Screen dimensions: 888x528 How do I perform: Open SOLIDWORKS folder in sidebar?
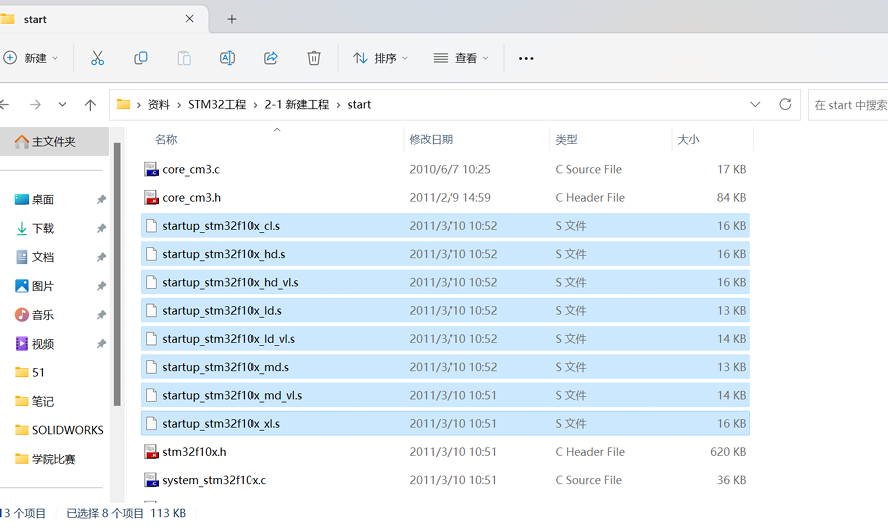point(67,430)
